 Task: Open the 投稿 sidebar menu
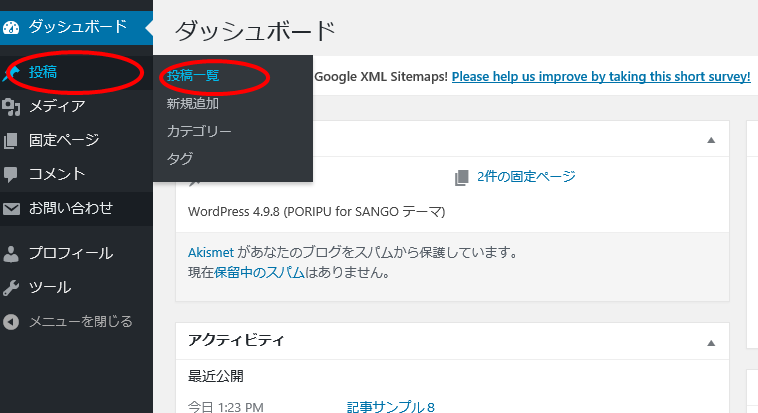coord(76,73)
